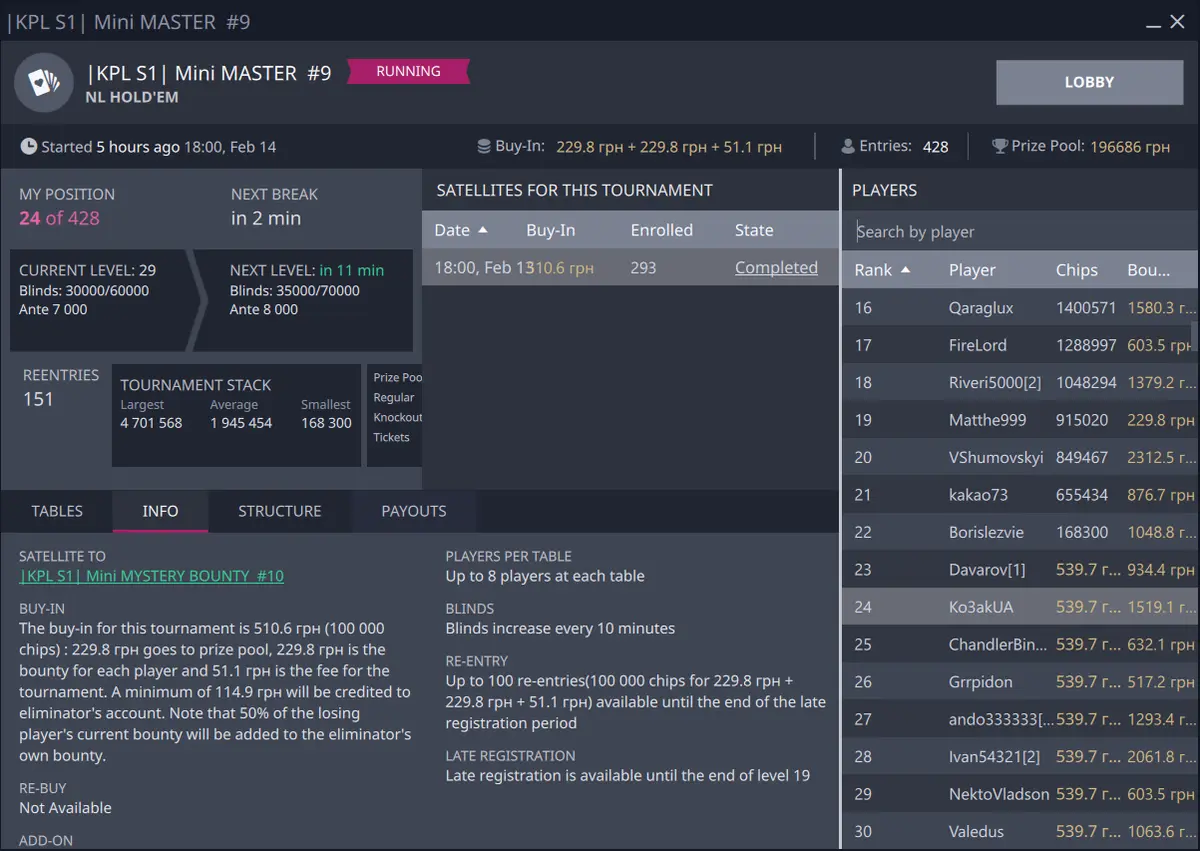
Task: Open the STRUCTURE tab
Action: point(279,511)
